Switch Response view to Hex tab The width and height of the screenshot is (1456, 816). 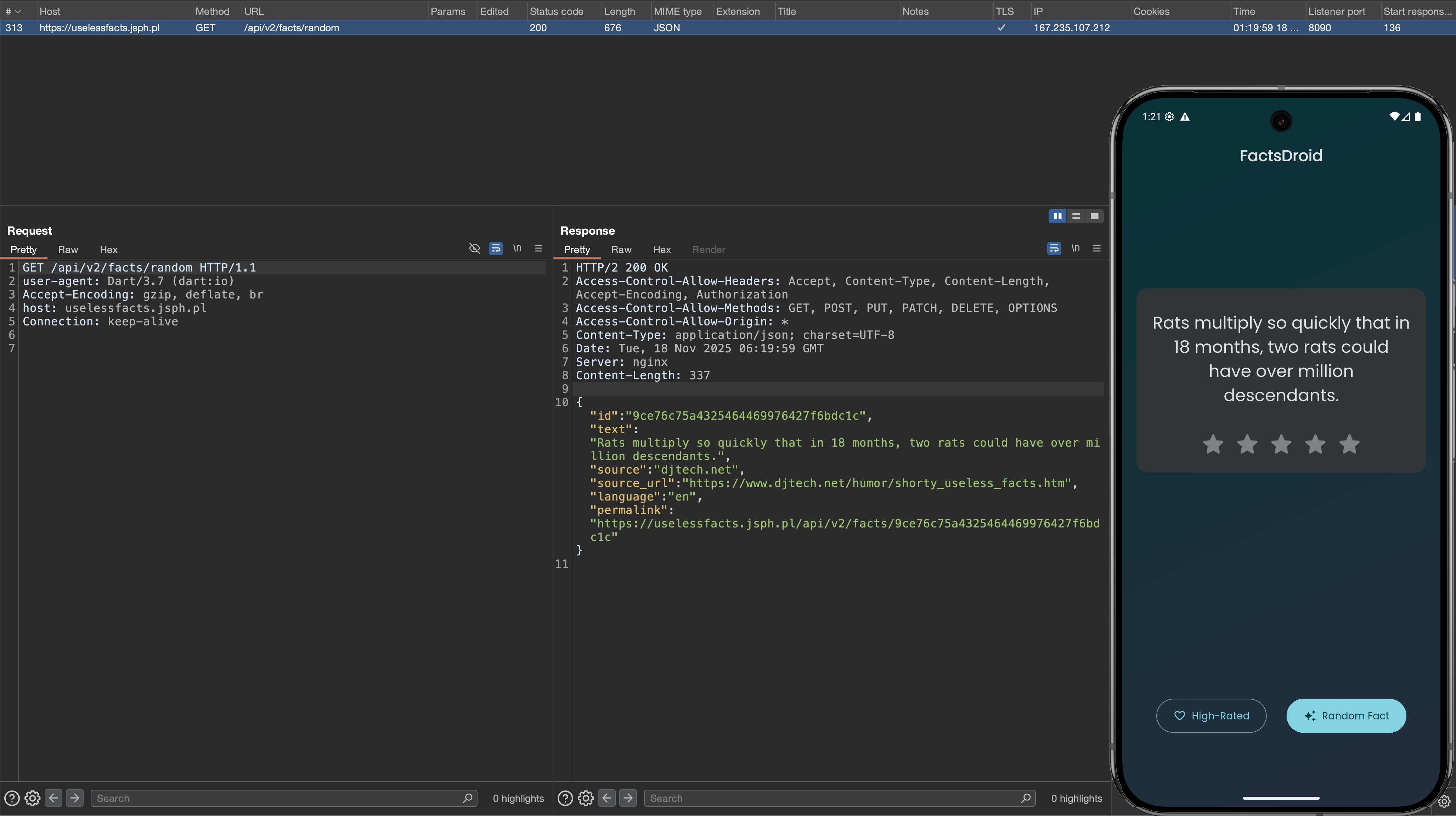click(x=662, y=250)
